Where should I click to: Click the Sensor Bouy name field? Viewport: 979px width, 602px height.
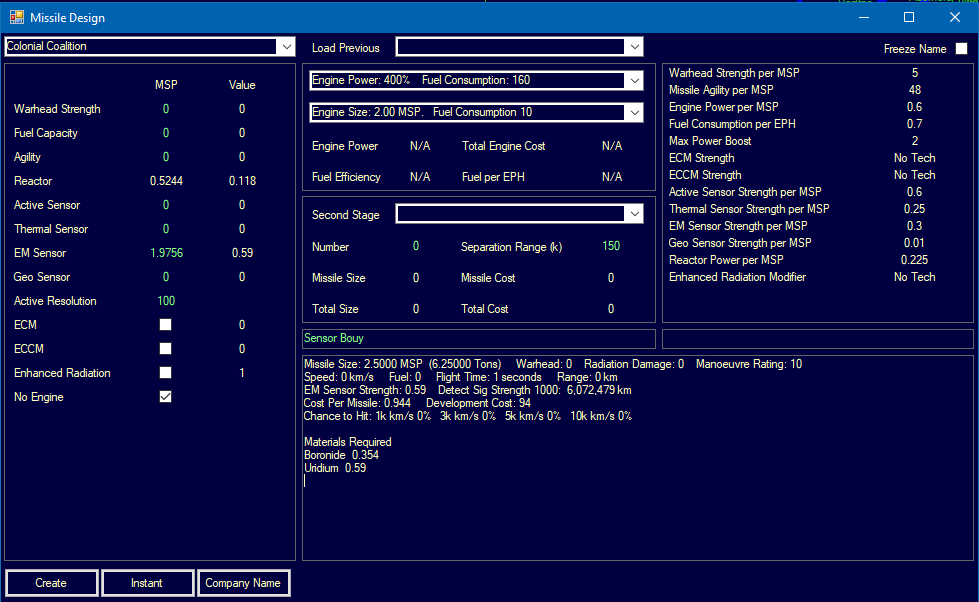click(x=478, y=338)
